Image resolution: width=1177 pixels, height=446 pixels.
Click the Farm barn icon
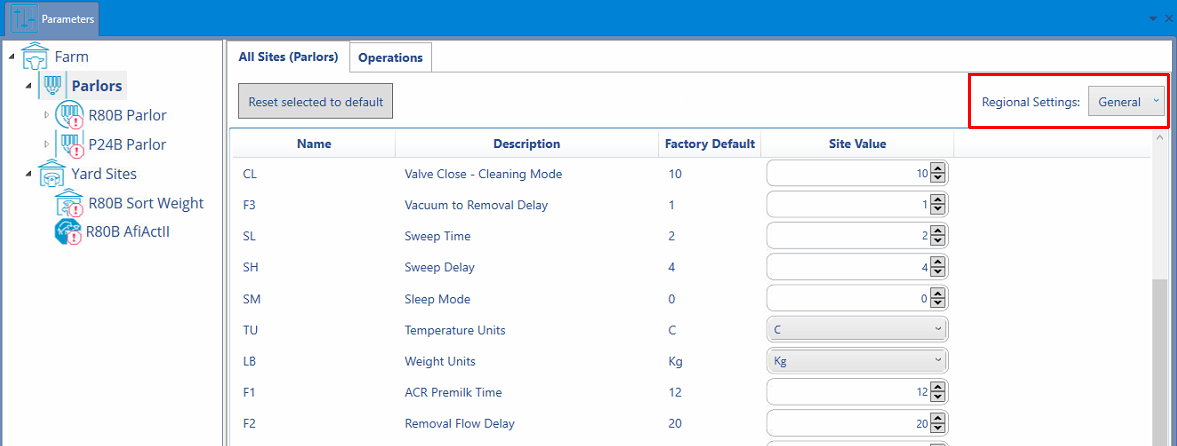tap(37, 56)
